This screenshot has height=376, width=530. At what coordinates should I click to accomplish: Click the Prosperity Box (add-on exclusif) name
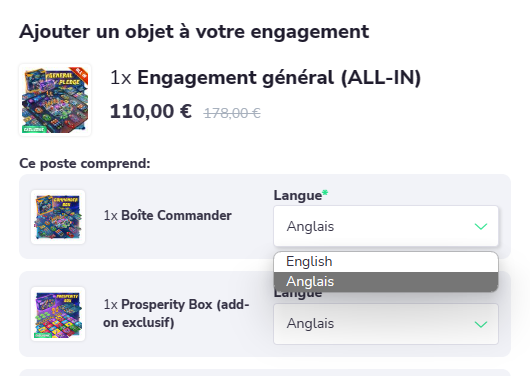pos(176,313)
